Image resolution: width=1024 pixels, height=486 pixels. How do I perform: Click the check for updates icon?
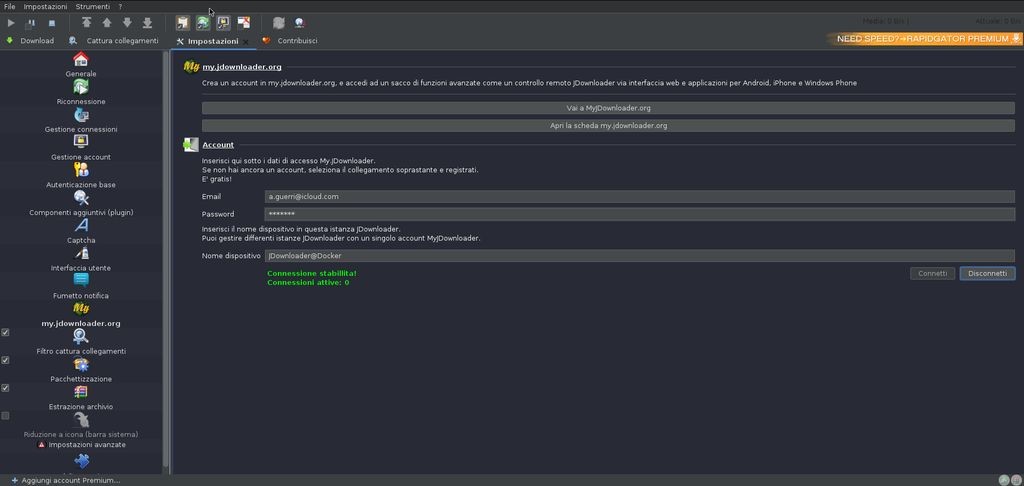point(299,23)
